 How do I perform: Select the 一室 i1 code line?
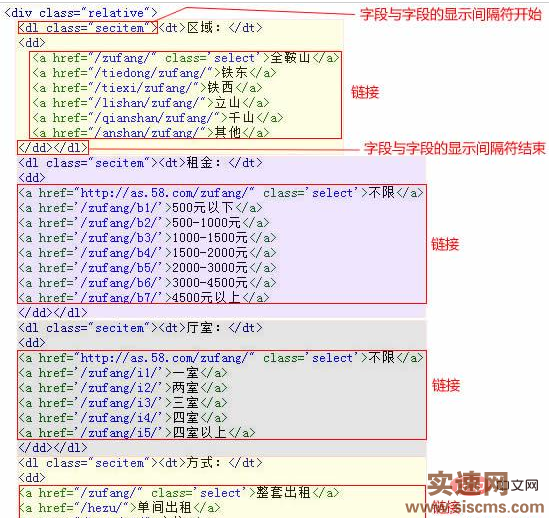123,373
